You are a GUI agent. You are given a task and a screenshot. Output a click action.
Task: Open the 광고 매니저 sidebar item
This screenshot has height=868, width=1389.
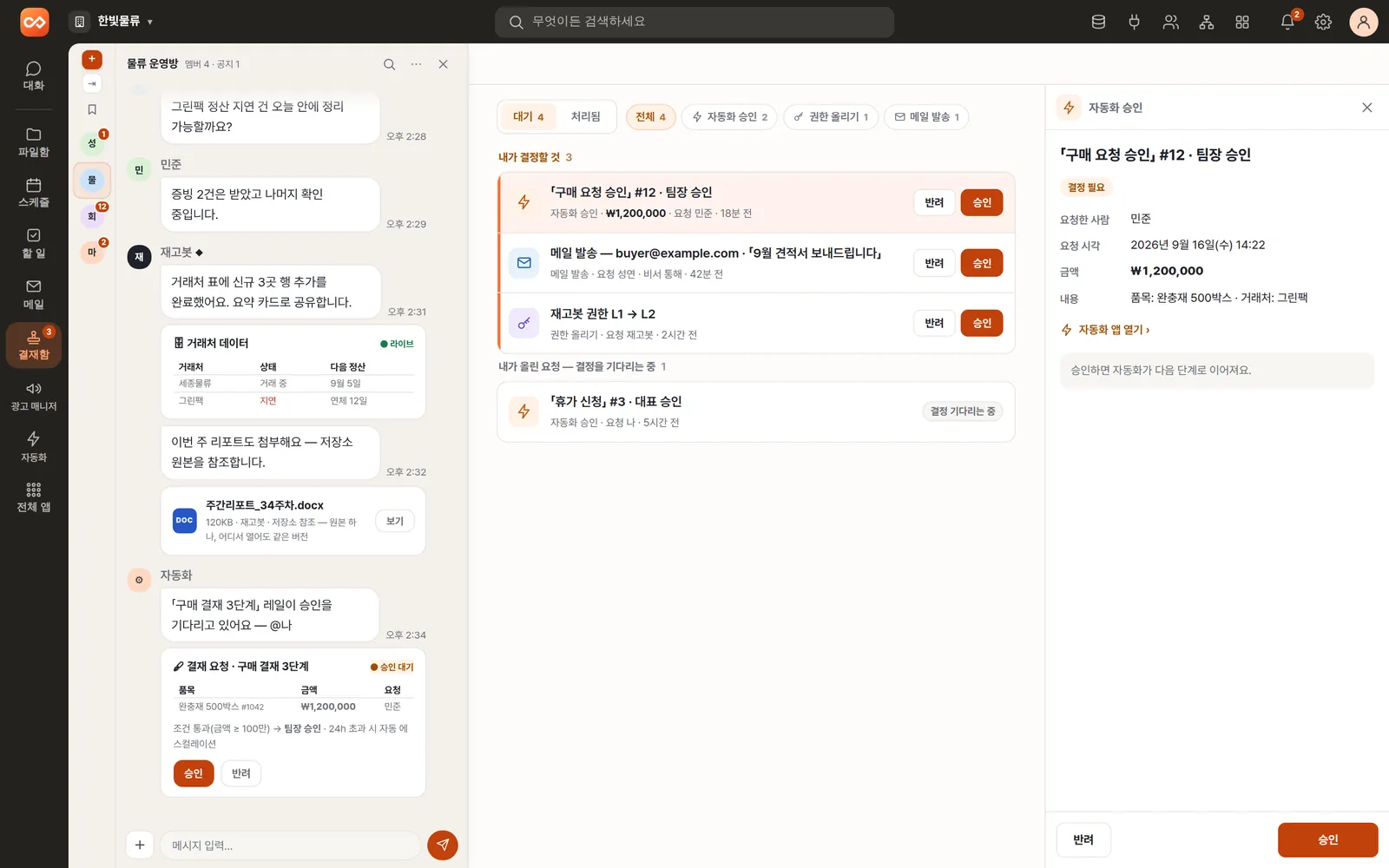34,397
